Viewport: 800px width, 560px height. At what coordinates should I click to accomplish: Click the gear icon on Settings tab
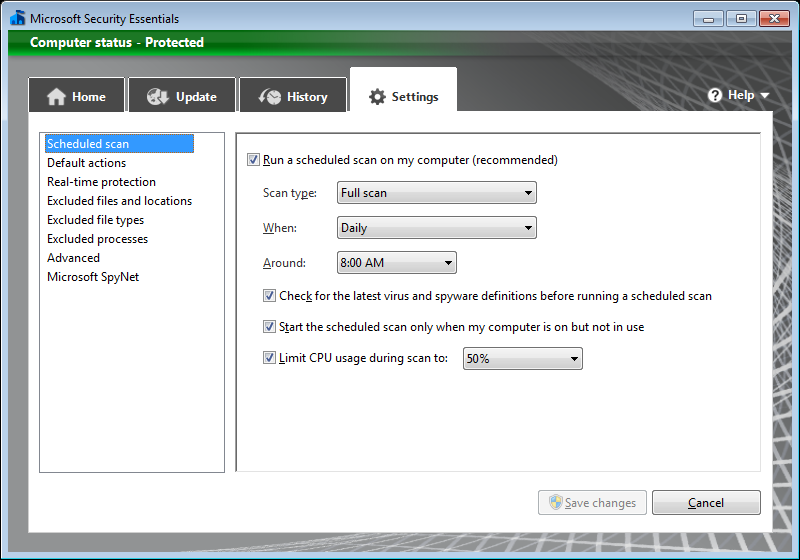[x=377, y=97]
